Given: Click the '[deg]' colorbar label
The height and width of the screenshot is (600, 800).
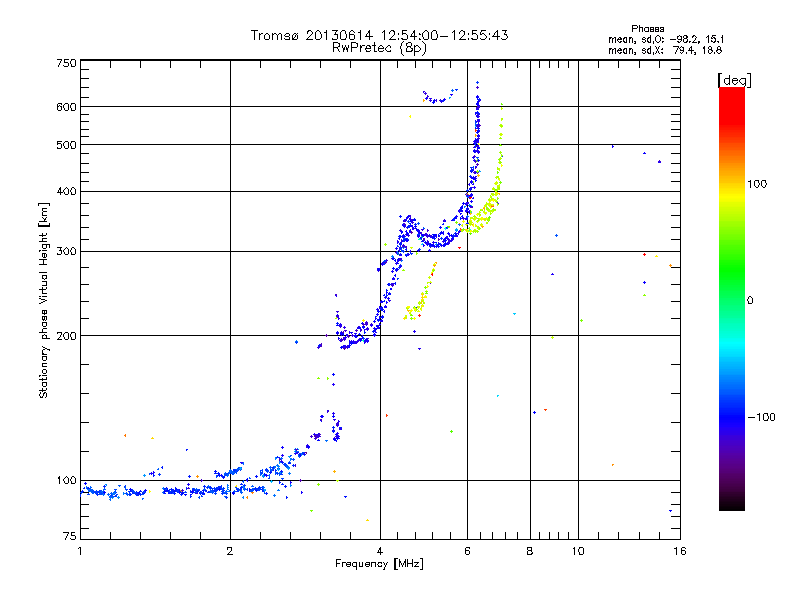Looking at the screenshot, I should [x=734, y=80].
